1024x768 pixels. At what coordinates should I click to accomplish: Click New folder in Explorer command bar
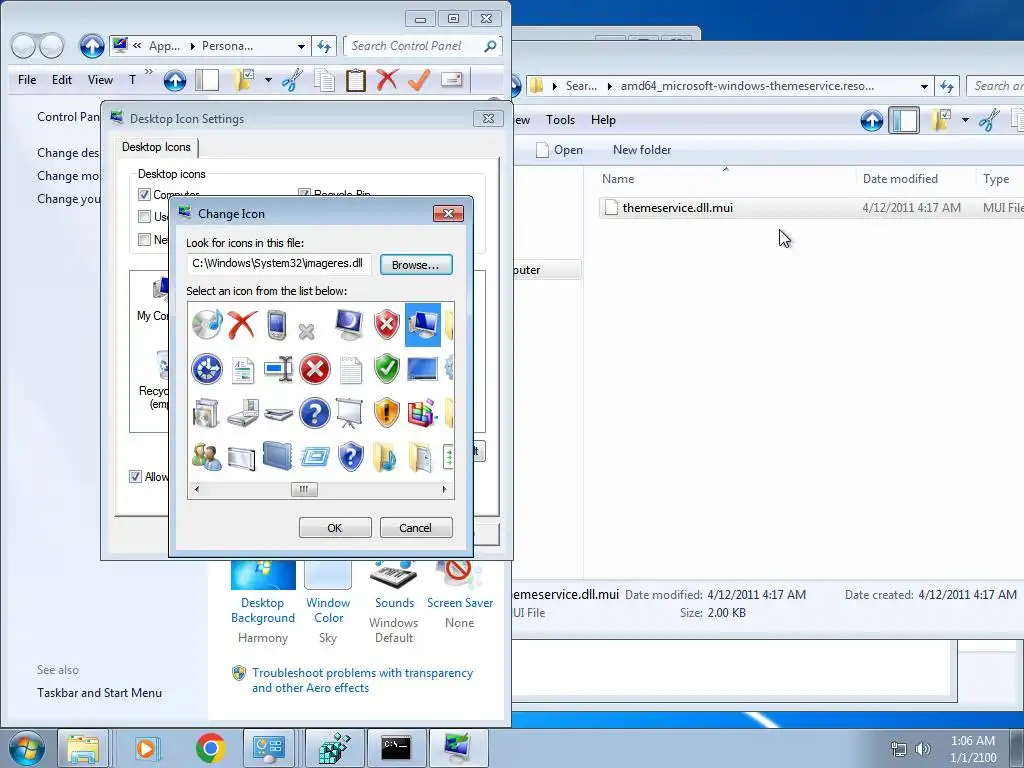tap(642, 150)
